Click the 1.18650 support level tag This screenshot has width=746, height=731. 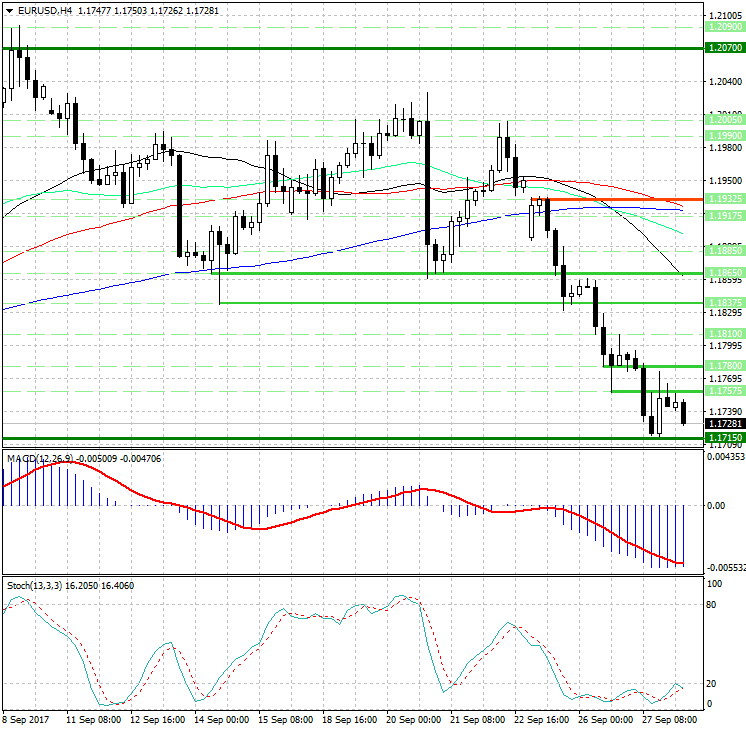(723, 272)
